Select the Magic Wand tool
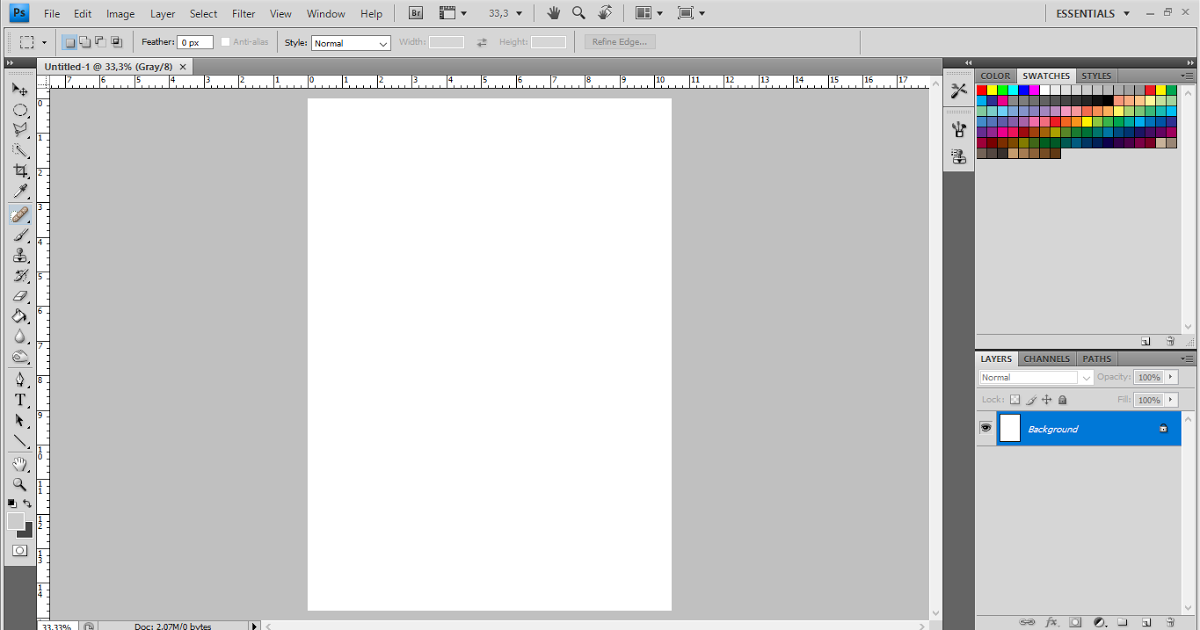Screen dimensions: 1200x630 click(19, 151)
